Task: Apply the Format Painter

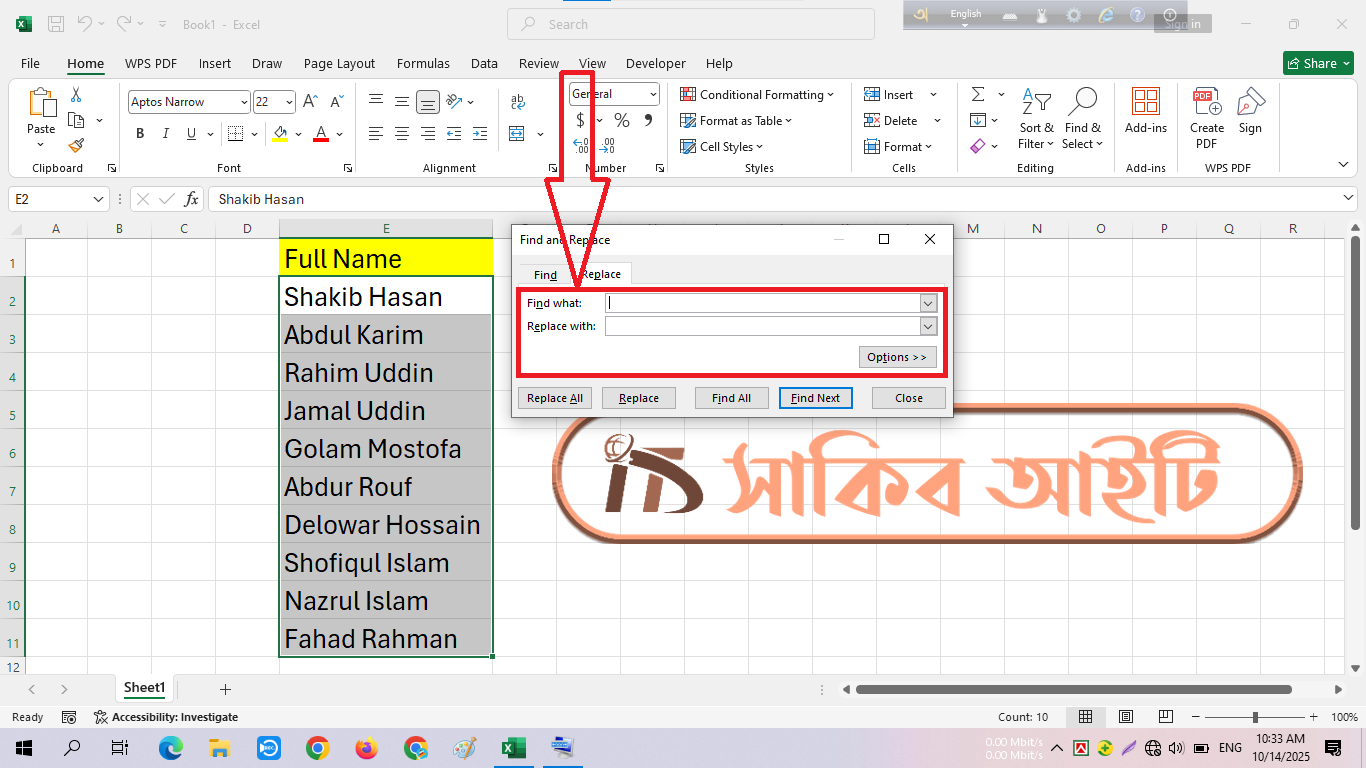Action: pos(76,145)
